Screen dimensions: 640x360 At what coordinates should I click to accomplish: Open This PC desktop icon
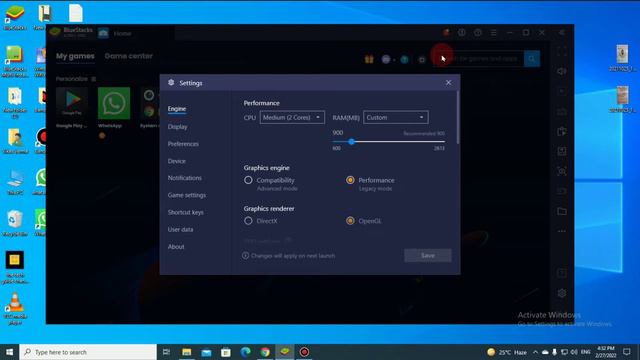click(x=15, y=182)
